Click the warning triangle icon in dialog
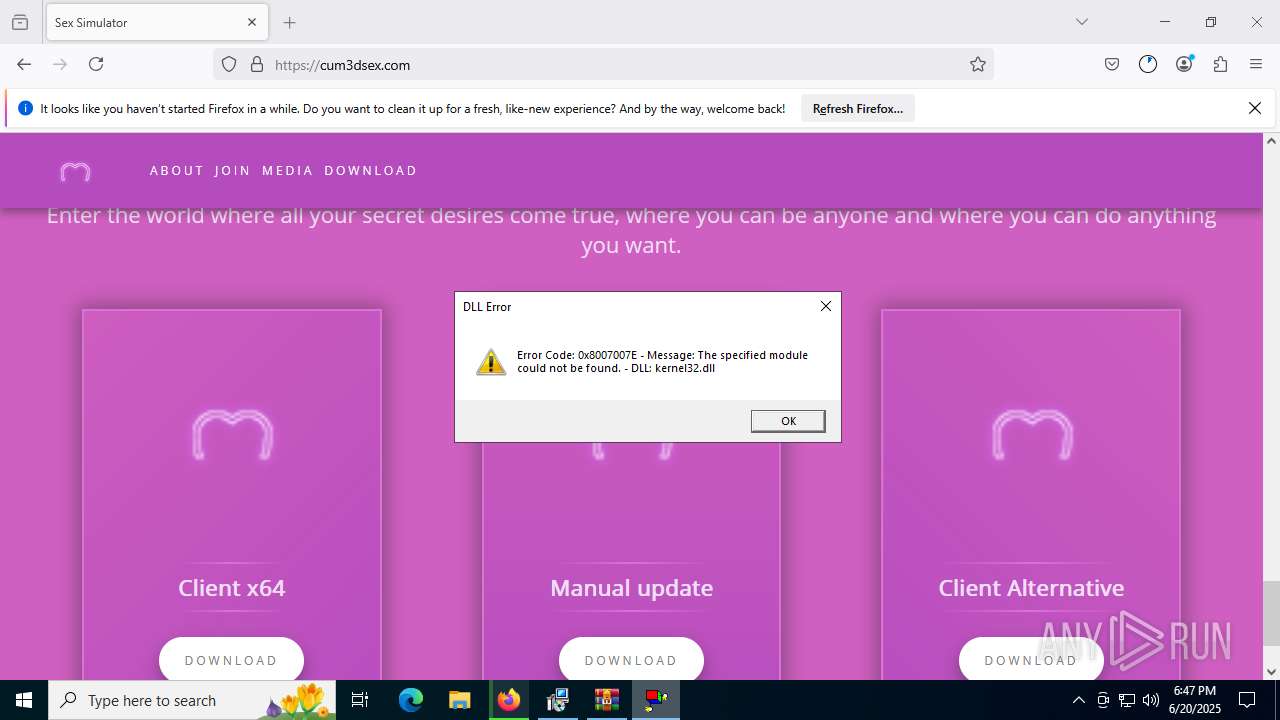This screenshot has width=1280, height=720. pyautogui.click(x=491, y=362)
